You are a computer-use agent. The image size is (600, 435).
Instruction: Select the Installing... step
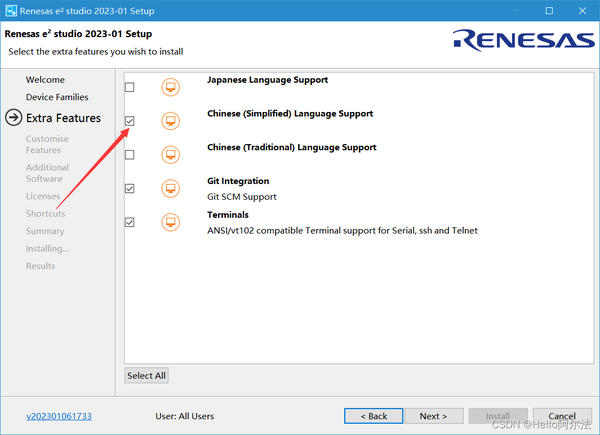point(47,249)
